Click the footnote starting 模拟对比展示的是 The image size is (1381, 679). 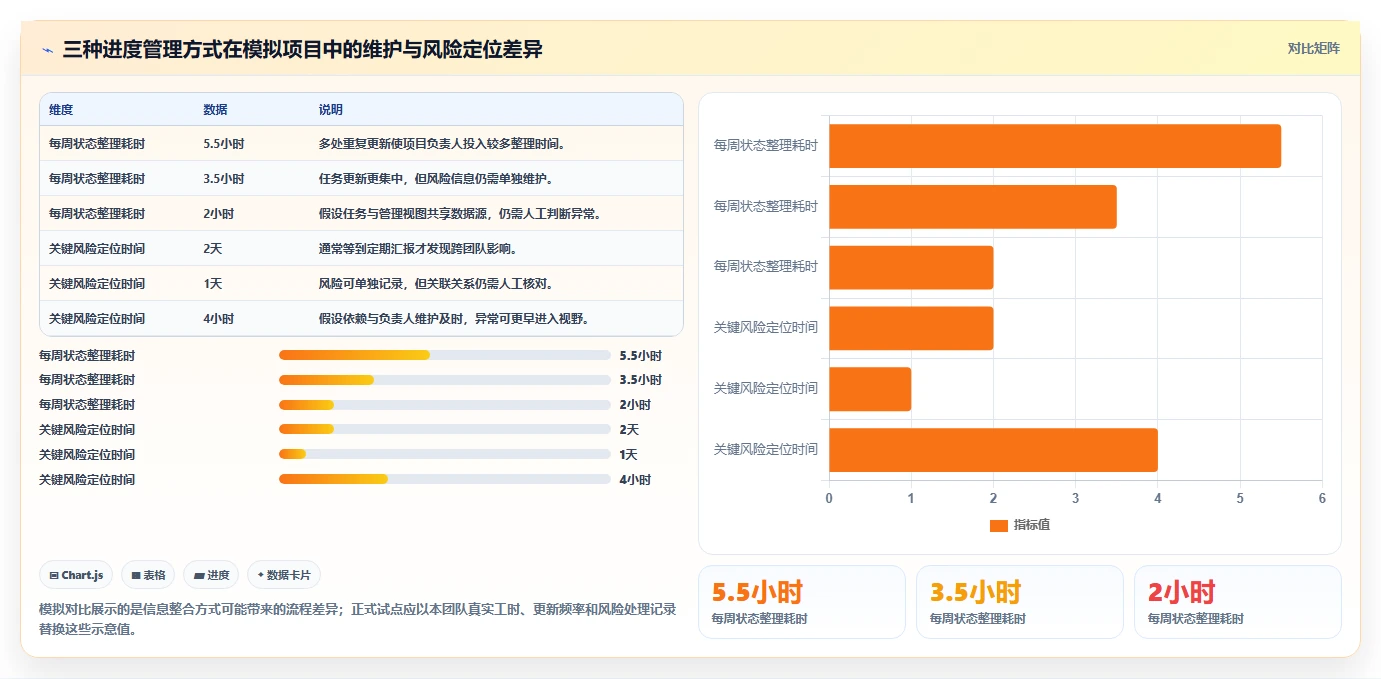coord(358,619)
